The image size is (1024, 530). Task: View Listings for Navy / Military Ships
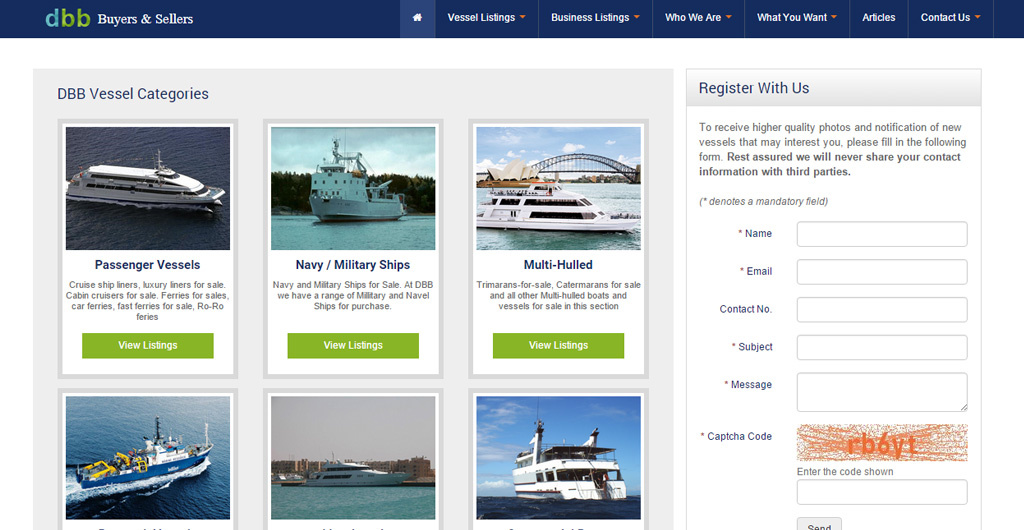pos(353,346)
